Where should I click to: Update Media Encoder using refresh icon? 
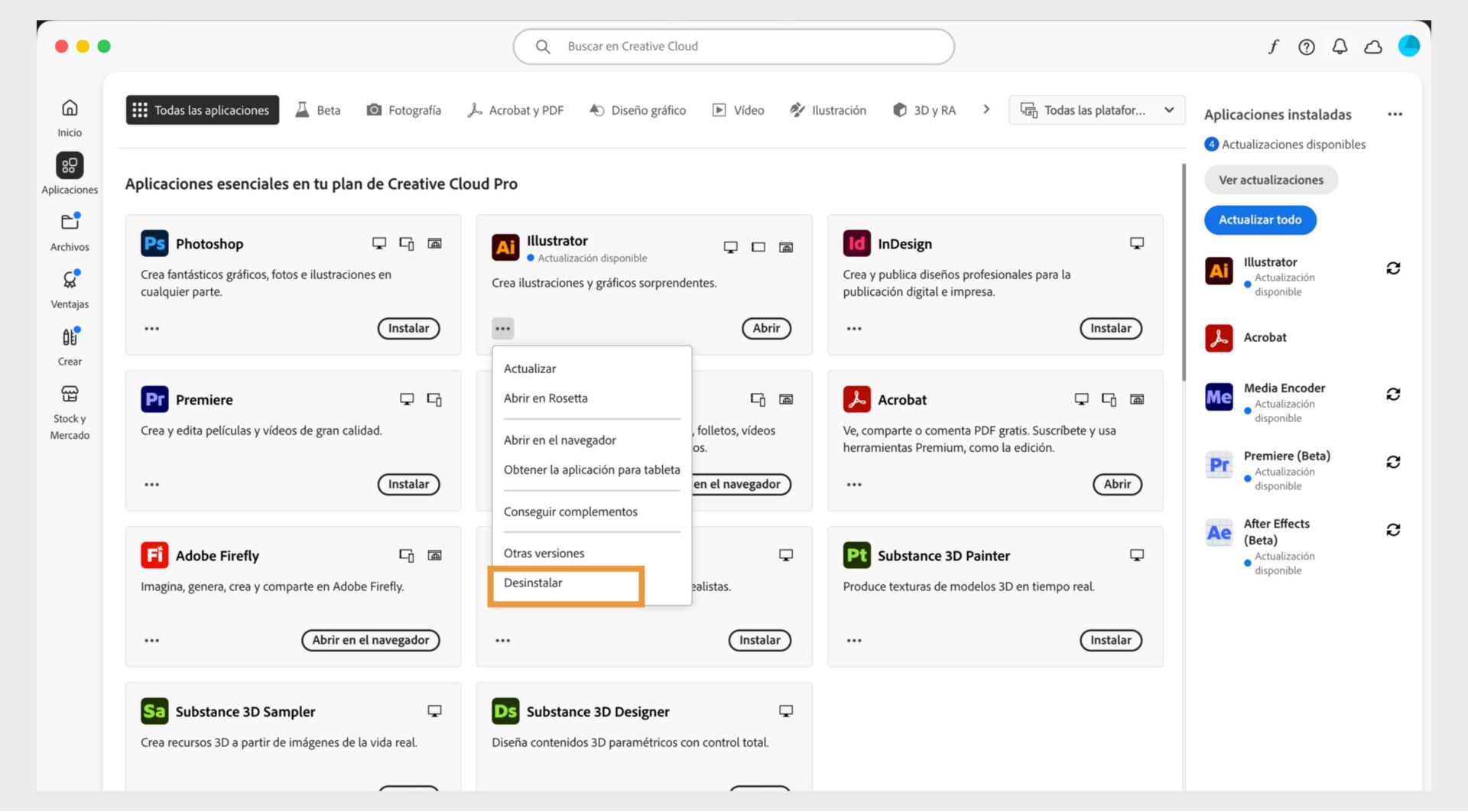tap(1393, 395)
